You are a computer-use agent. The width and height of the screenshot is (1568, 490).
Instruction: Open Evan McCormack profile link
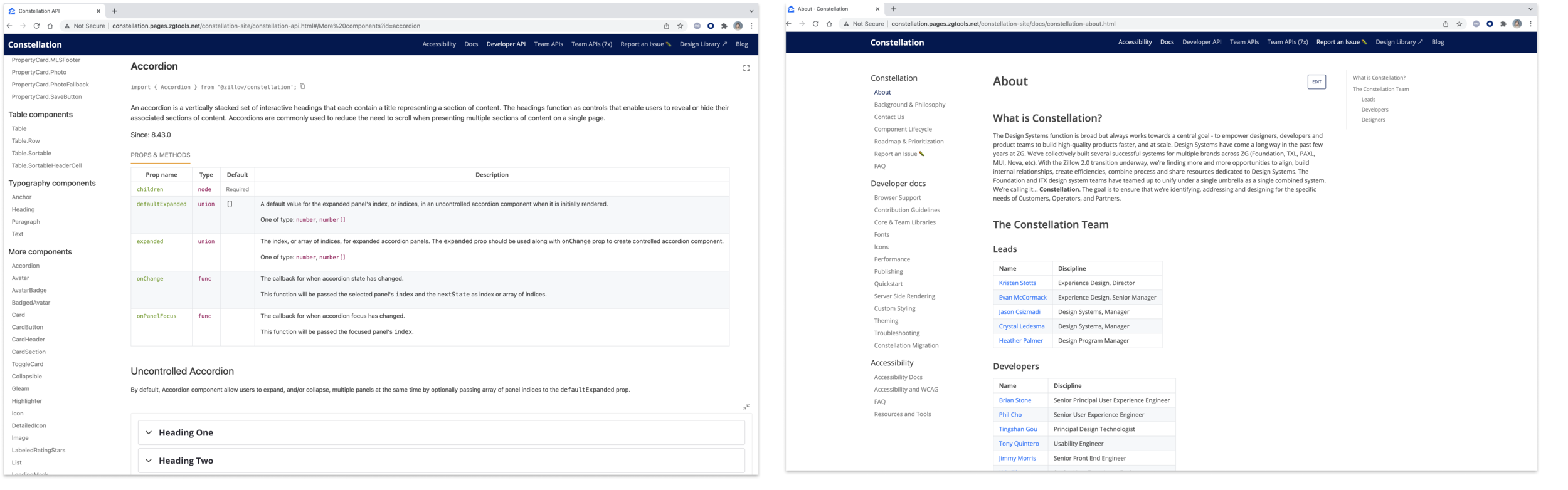pos(1022,298)
